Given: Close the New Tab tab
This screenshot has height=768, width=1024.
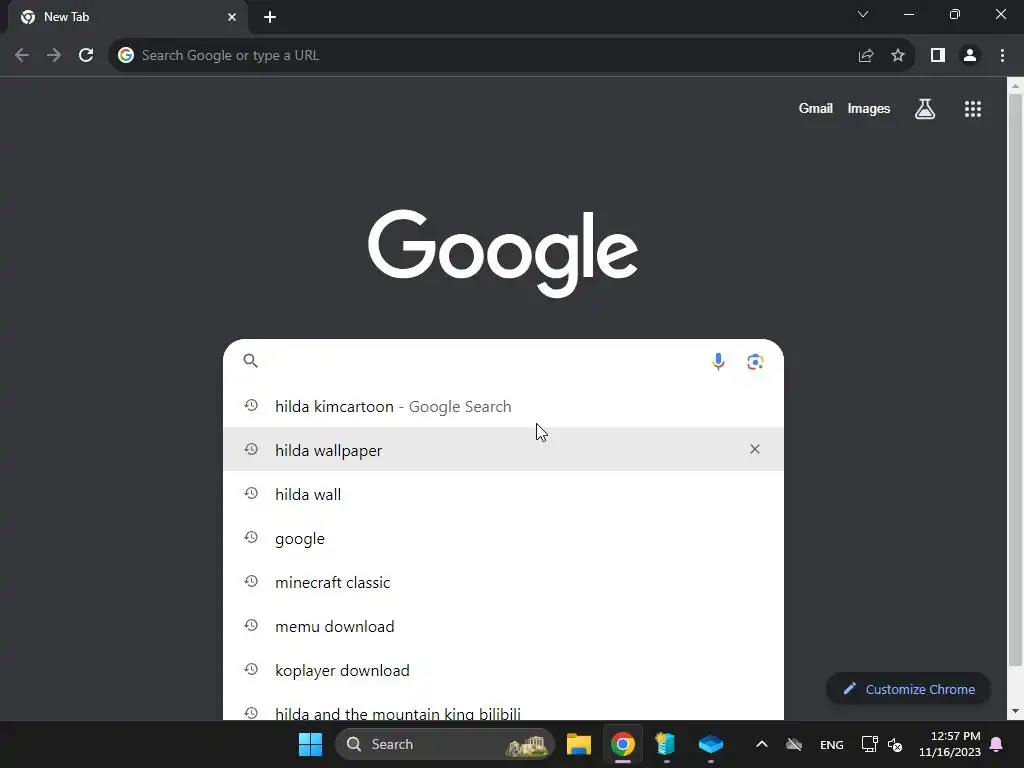Looking at the screenshot, I should pos(232,17).
